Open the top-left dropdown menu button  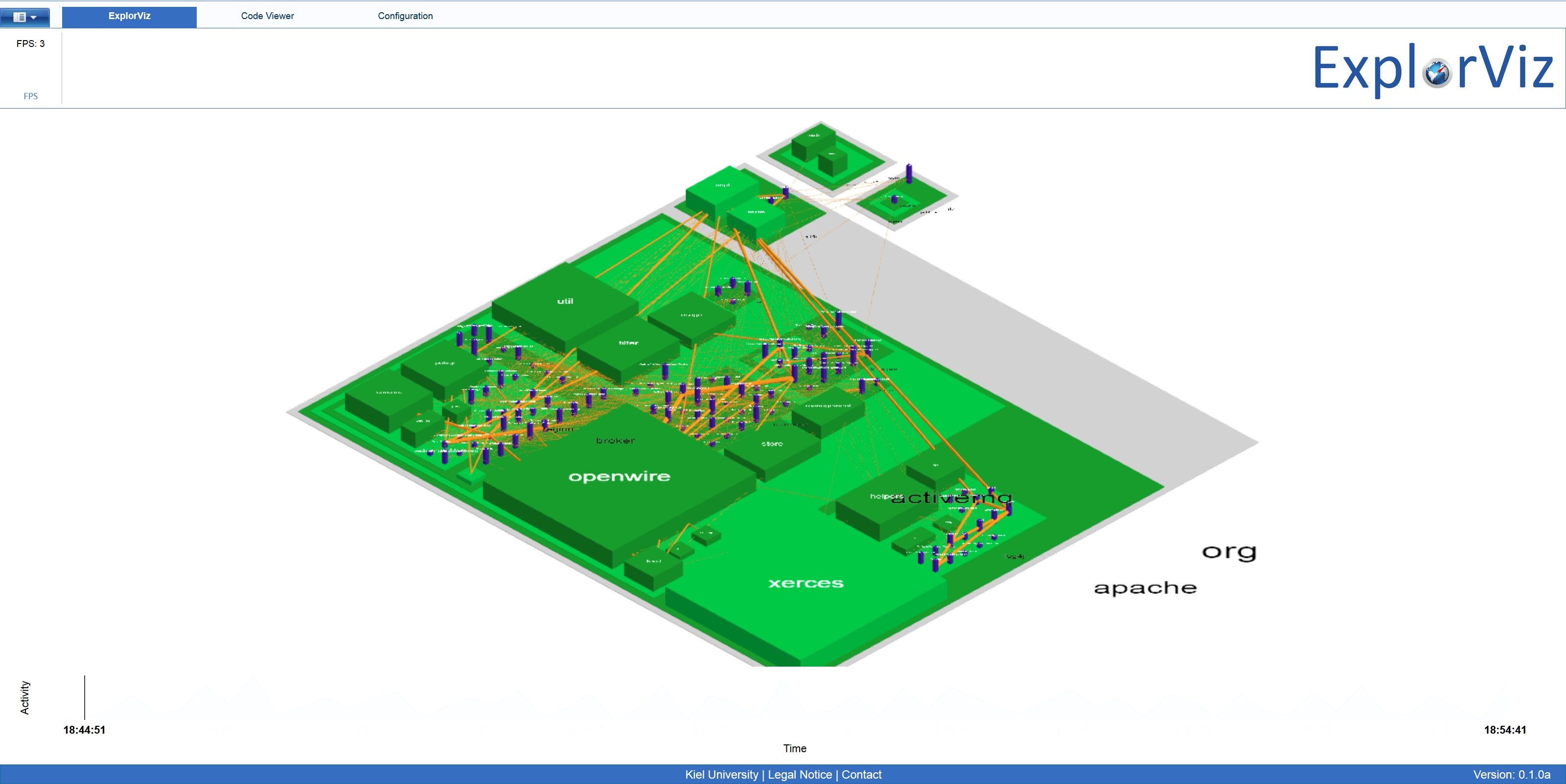(25, 17)
